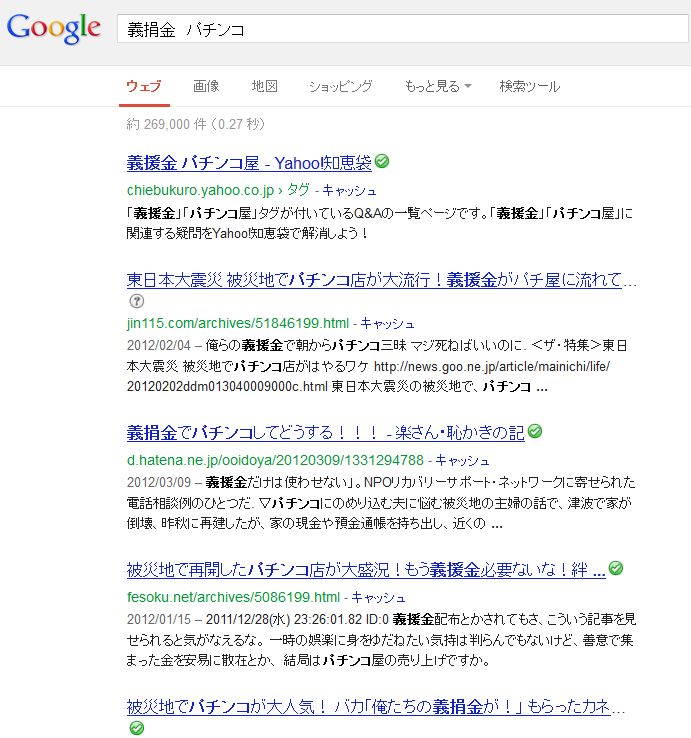Click the fesoku.net/archives/5086199.html URL text
The height and width of the screenshot is (738, 691).
233,597
